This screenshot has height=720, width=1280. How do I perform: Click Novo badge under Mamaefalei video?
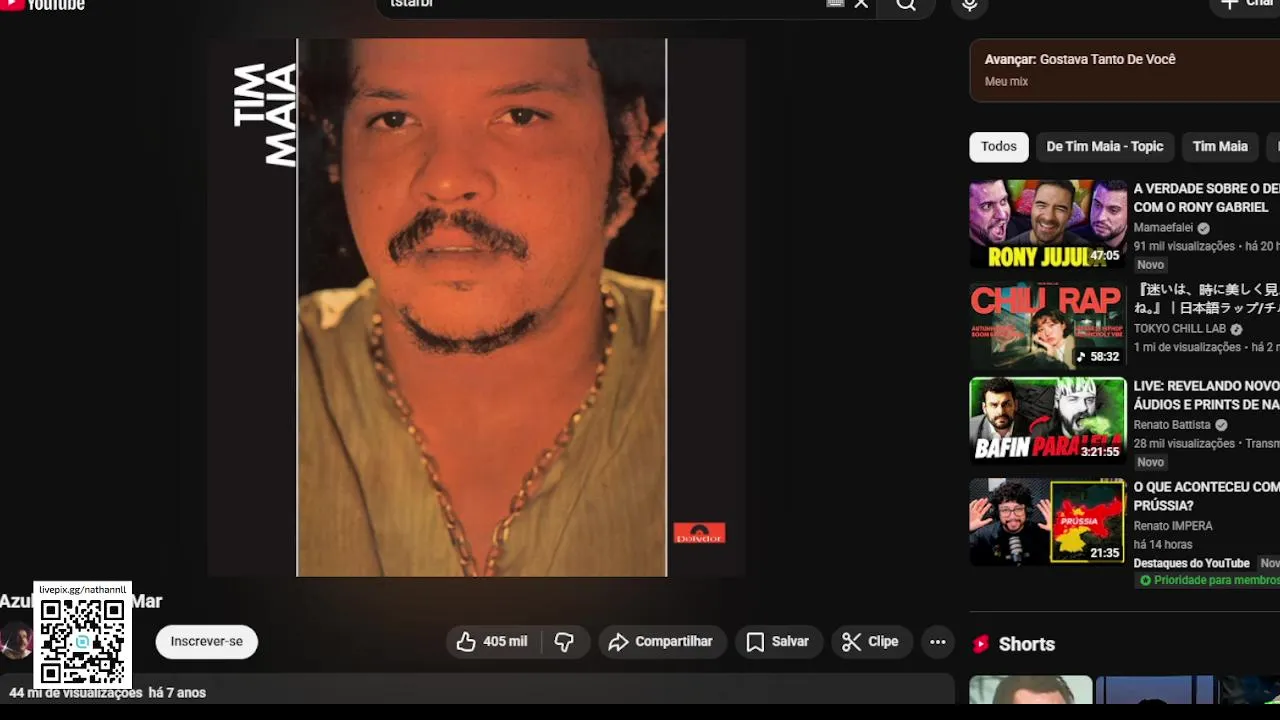[x=1150, y=265]
